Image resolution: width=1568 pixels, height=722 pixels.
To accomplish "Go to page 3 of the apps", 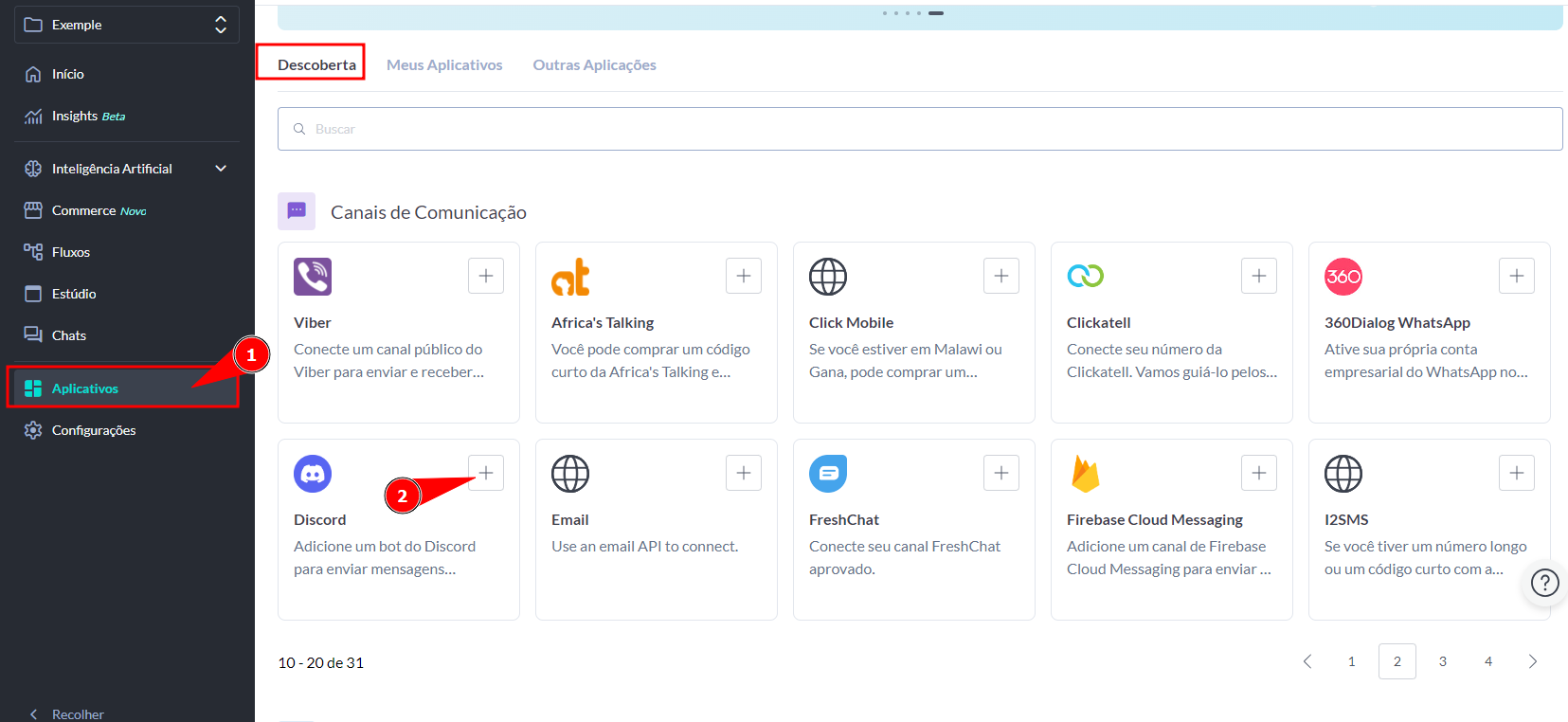I will (x=1442, y=661).
